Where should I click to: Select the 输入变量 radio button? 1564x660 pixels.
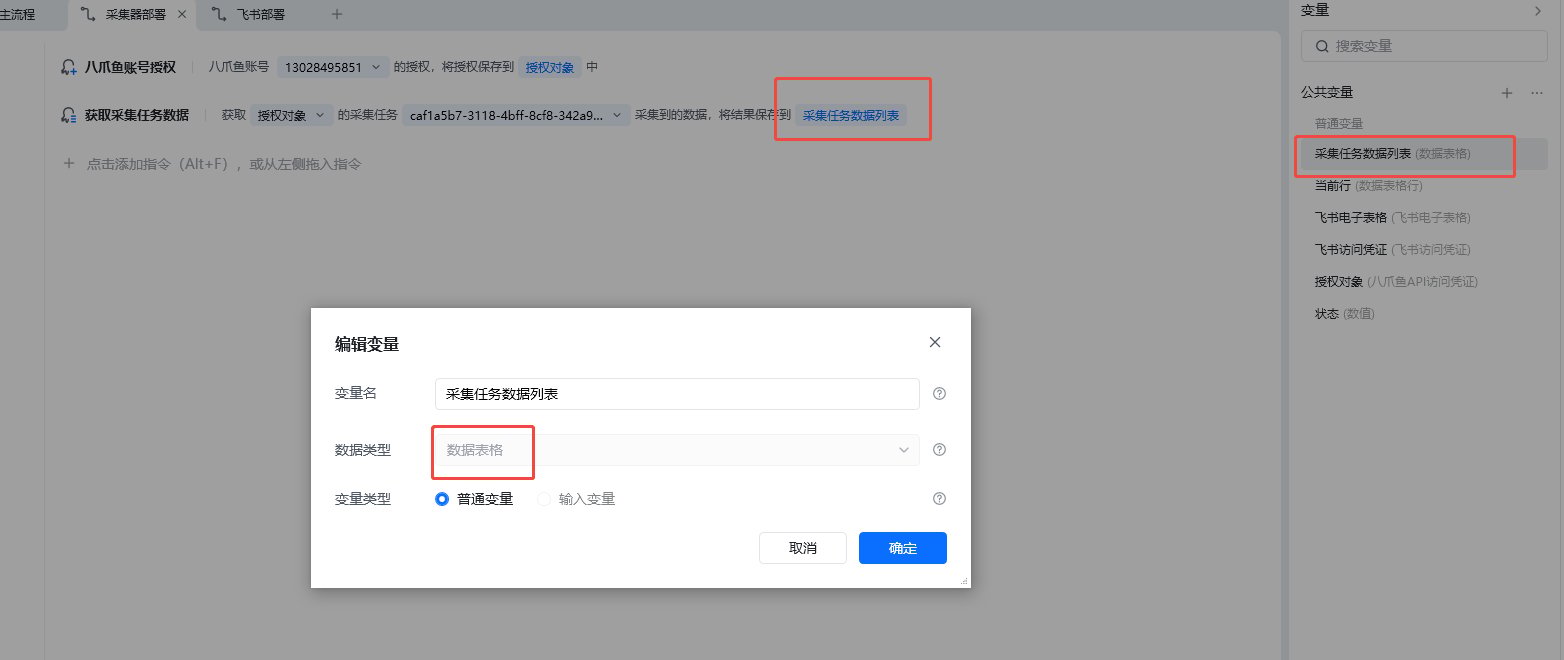544,499
